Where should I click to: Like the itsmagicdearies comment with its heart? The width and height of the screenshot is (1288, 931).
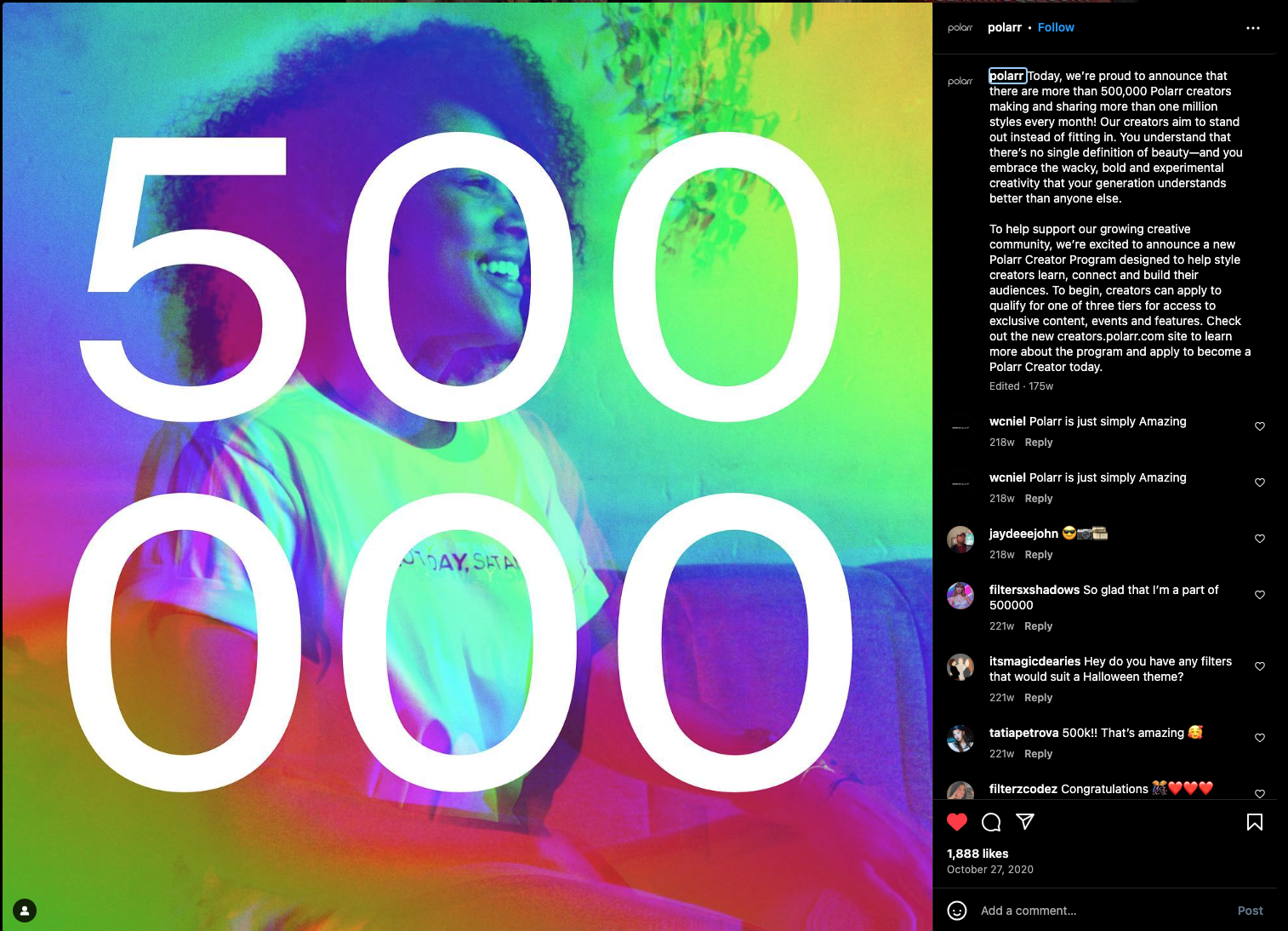pos(1260,666)
